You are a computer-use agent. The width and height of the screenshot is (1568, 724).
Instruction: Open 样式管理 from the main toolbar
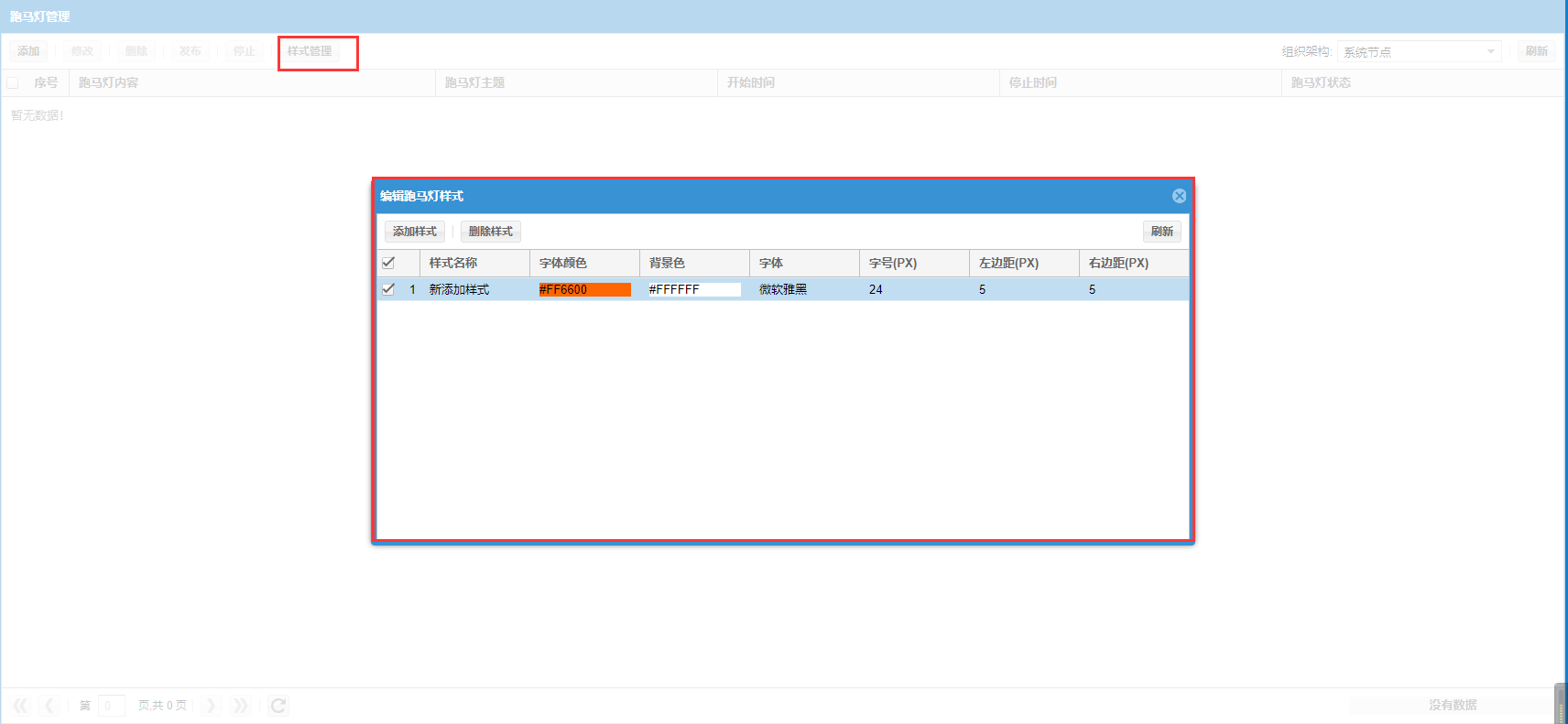click(x=310, y=51)
